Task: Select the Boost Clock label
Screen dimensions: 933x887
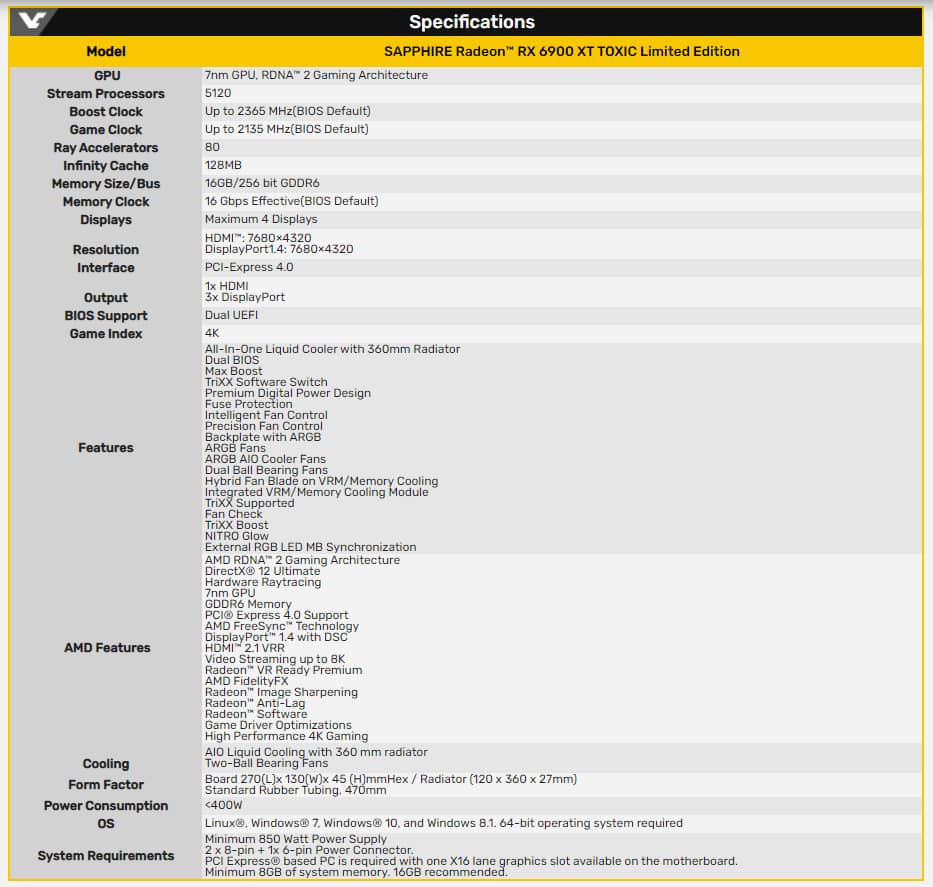Action: (x=106, y=112)
